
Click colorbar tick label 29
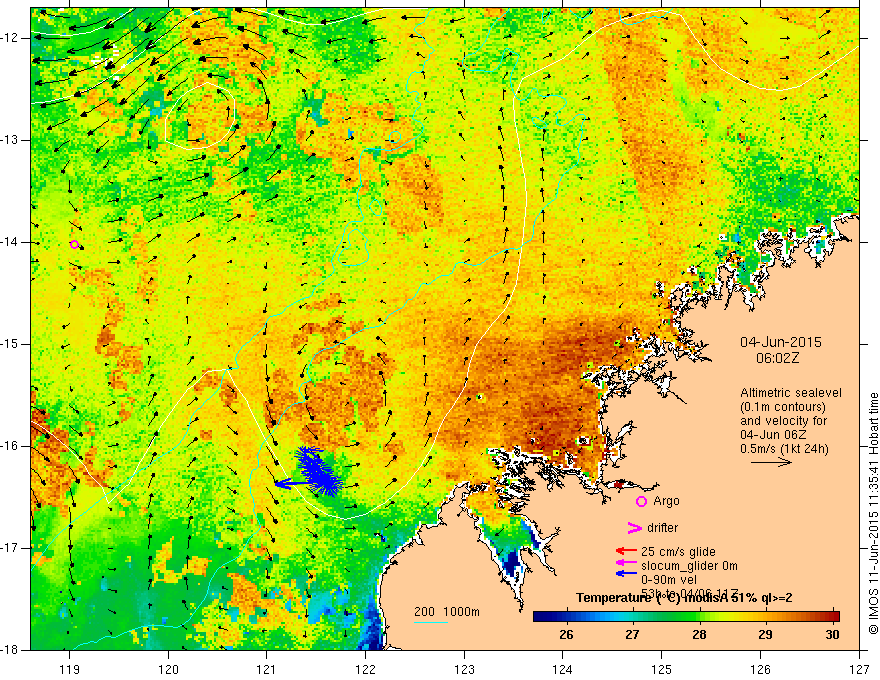coord(765,635)
